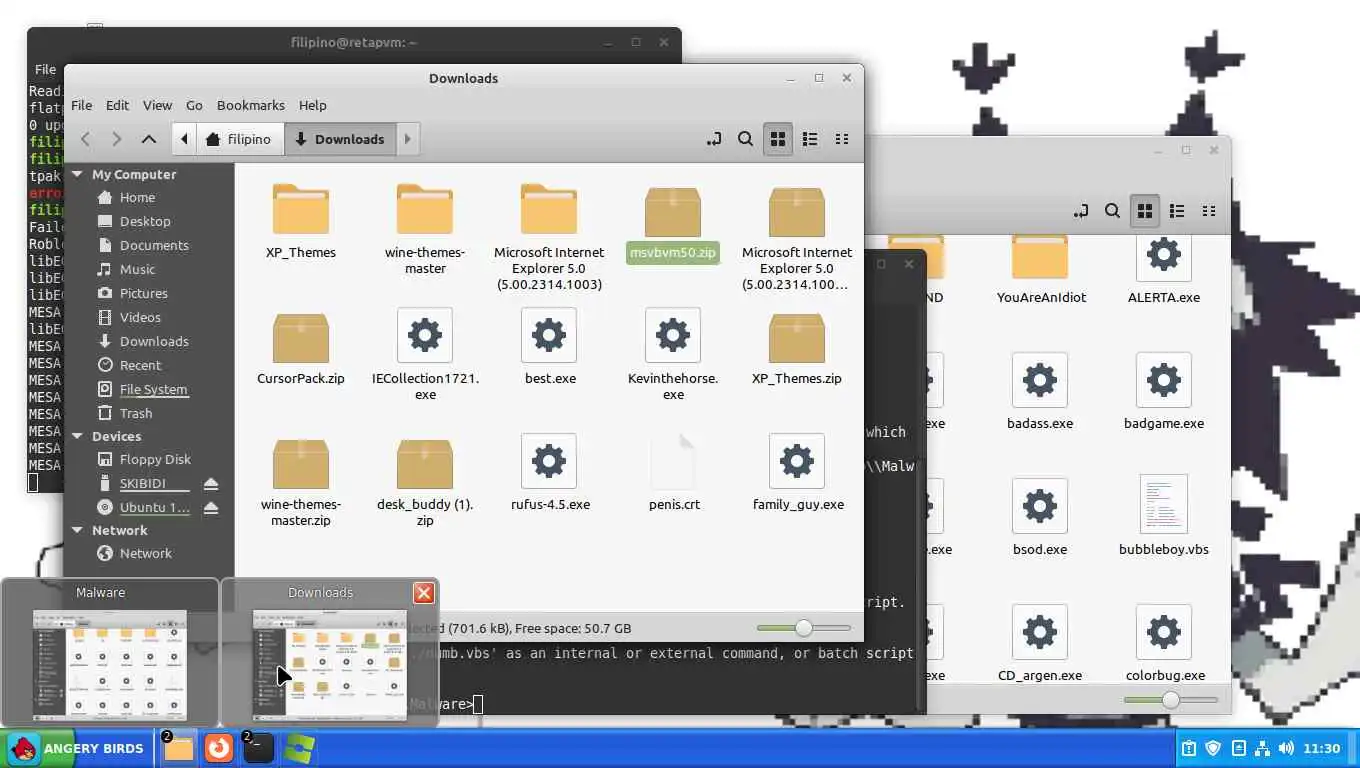Viewport: 1360px width, 768px height.
Task: Go up to parent folder
Action: 148,139
